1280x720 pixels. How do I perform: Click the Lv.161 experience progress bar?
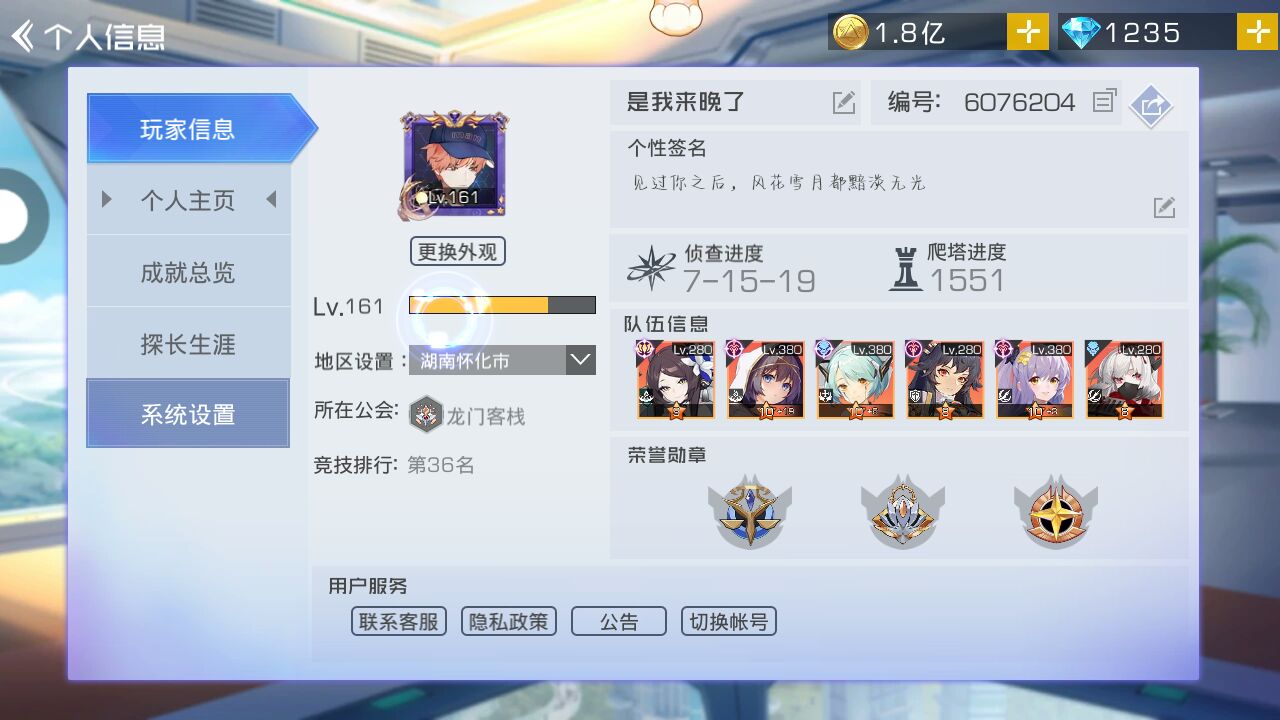502,305
